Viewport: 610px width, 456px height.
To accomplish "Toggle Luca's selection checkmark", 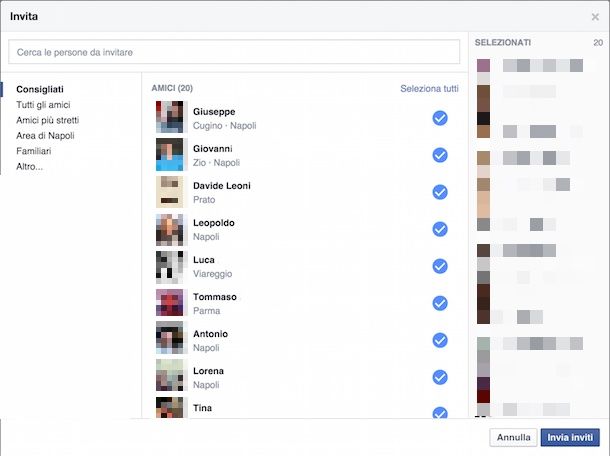I will (440, 266).
